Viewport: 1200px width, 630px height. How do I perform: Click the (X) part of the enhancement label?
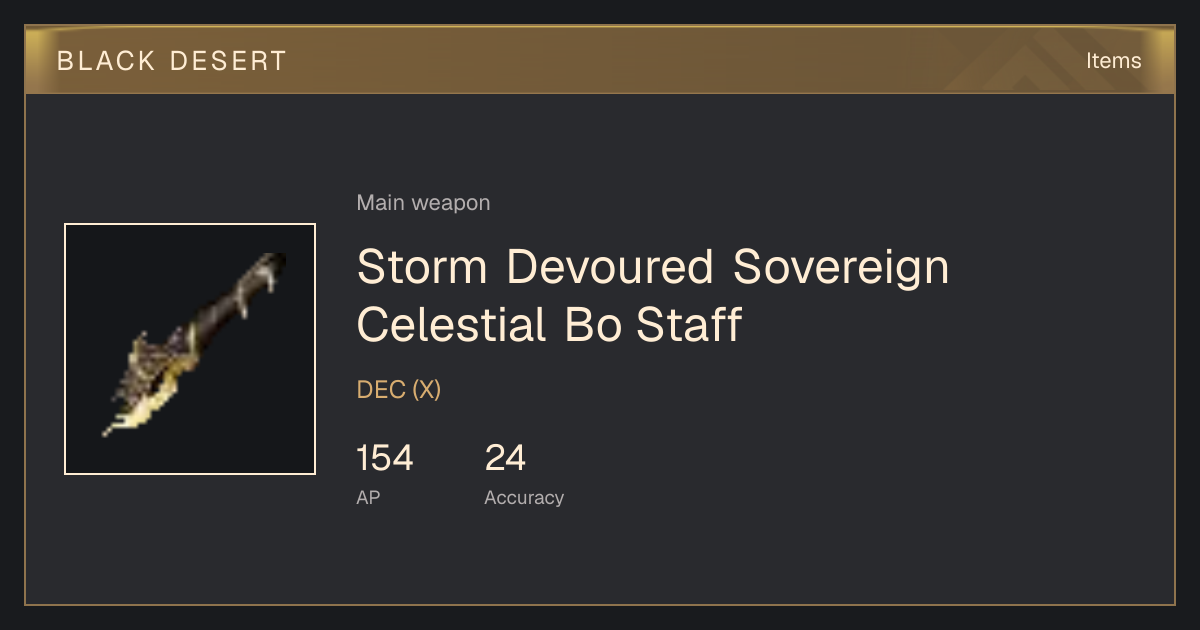(426, 390)
